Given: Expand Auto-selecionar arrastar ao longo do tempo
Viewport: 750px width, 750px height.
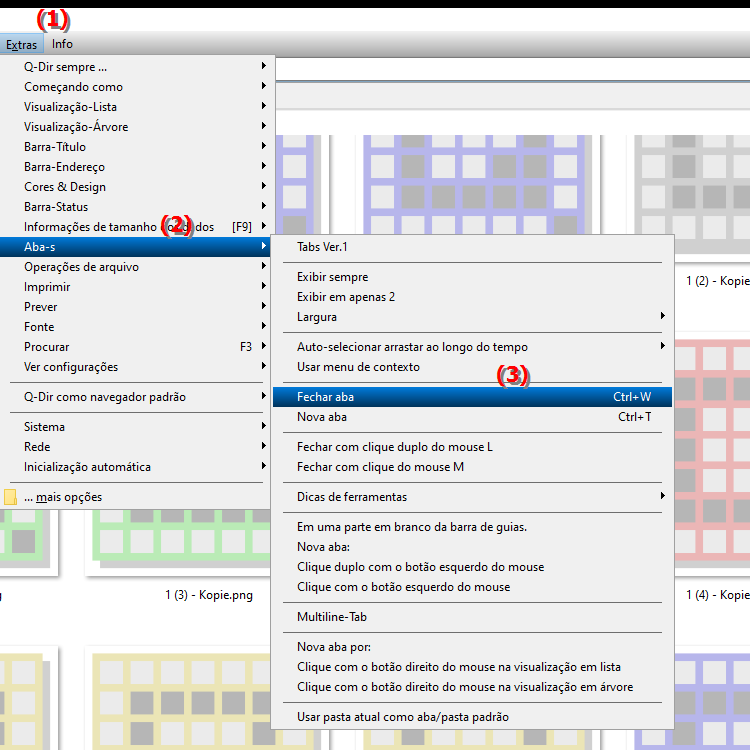Looking at the screenshot, I should [x=472, y=347].
